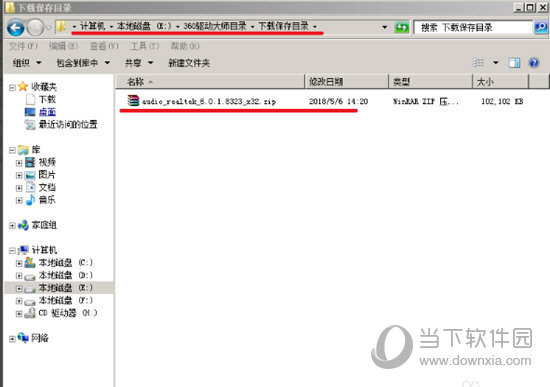Select 本地磁盘 (E:) in address path
The height and width of the screenshot is (387, 550).
pyautogui.click(x=144, y=26)
